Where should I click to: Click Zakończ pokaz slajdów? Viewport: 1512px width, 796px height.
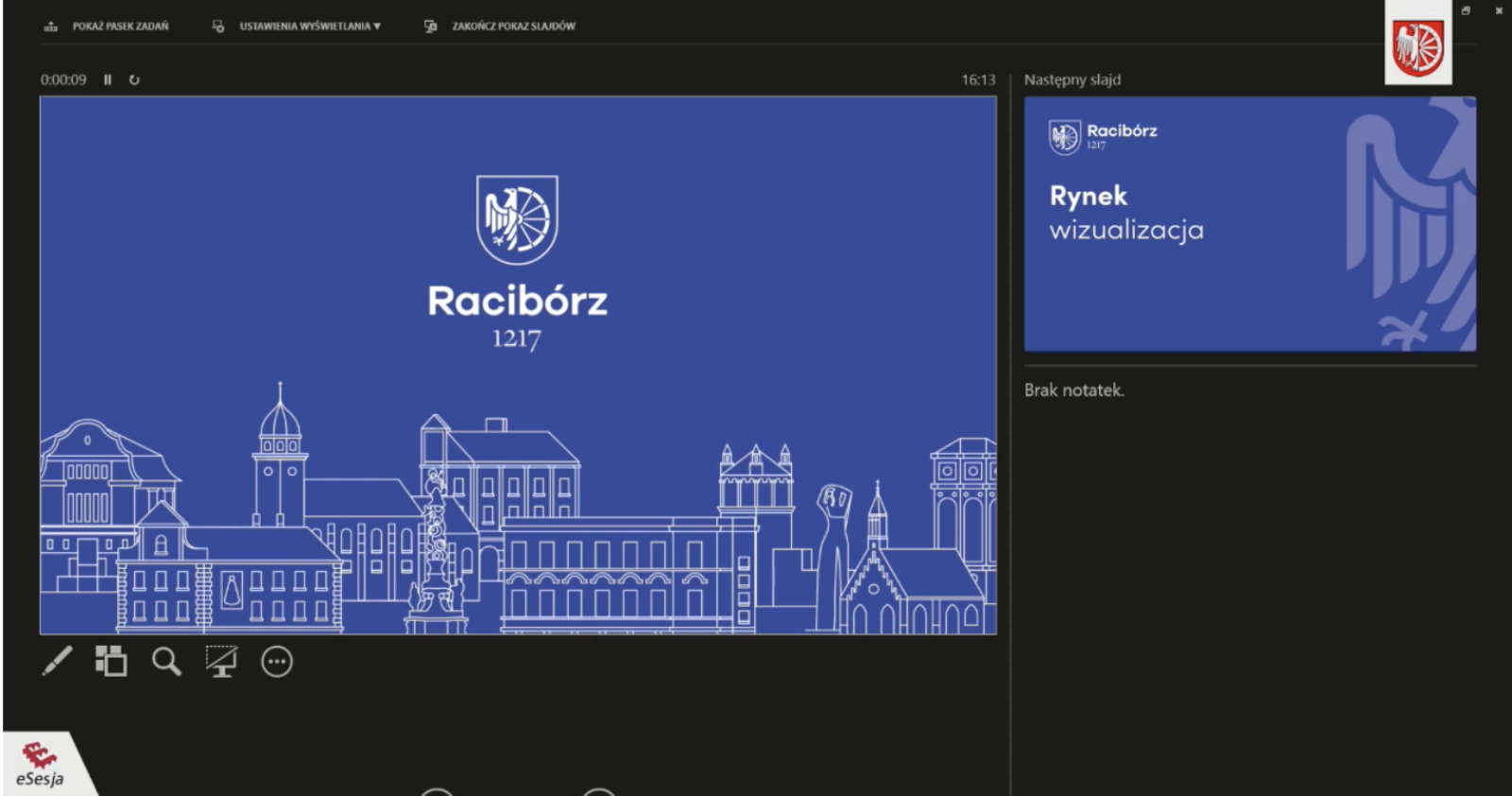coord(512,26)
